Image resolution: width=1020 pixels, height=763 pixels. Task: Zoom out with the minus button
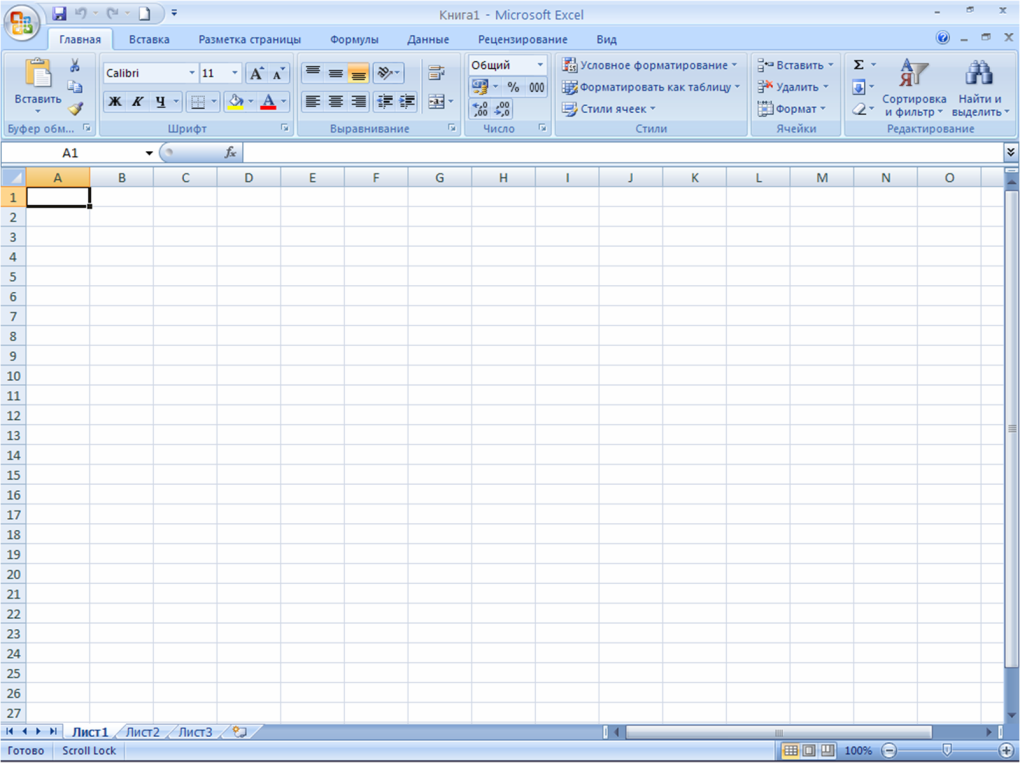(x=889, y=751)
